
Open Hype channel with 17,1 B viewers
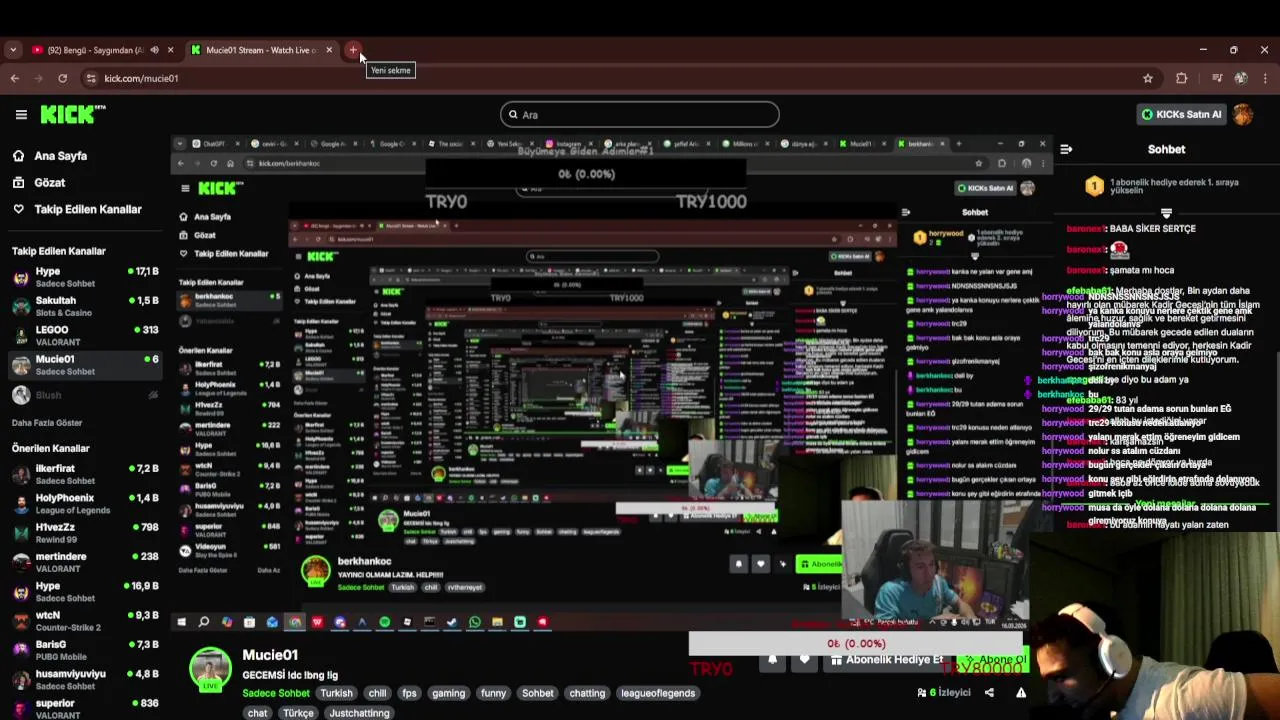(x=84, y=278)
